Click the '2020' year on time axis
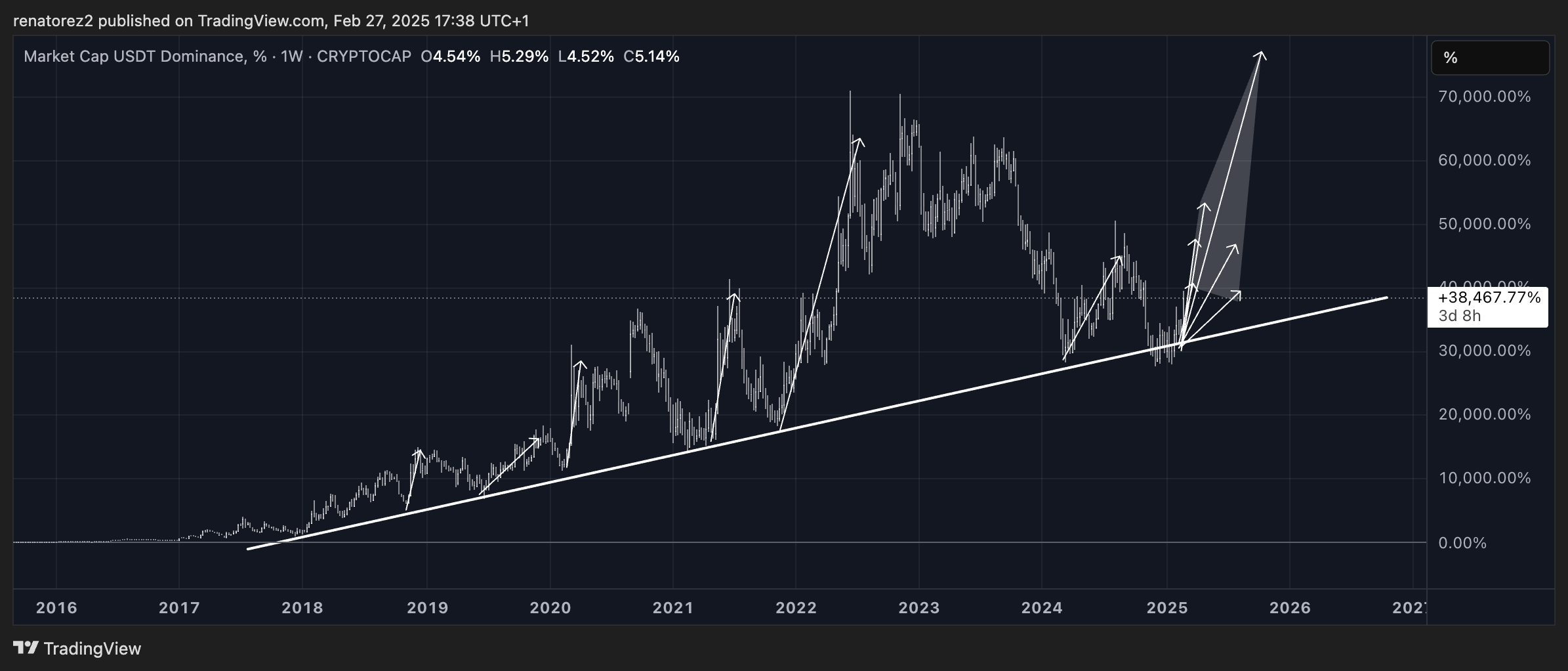Image resolution: width=1568 pixels, height=671 pixels. (x=550, y=608)
